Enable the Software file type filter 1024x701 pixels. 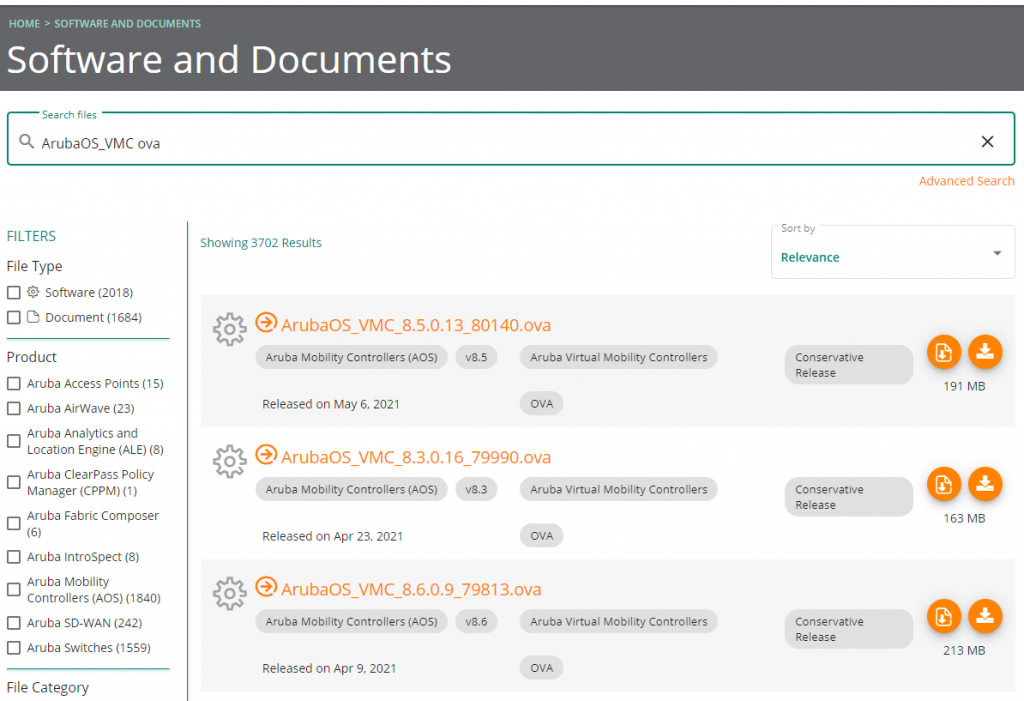[x=14, y=293]
